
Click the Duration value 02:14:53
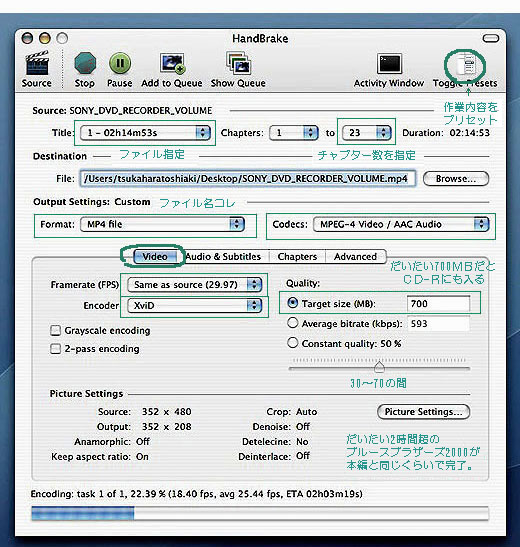[469, 133]
